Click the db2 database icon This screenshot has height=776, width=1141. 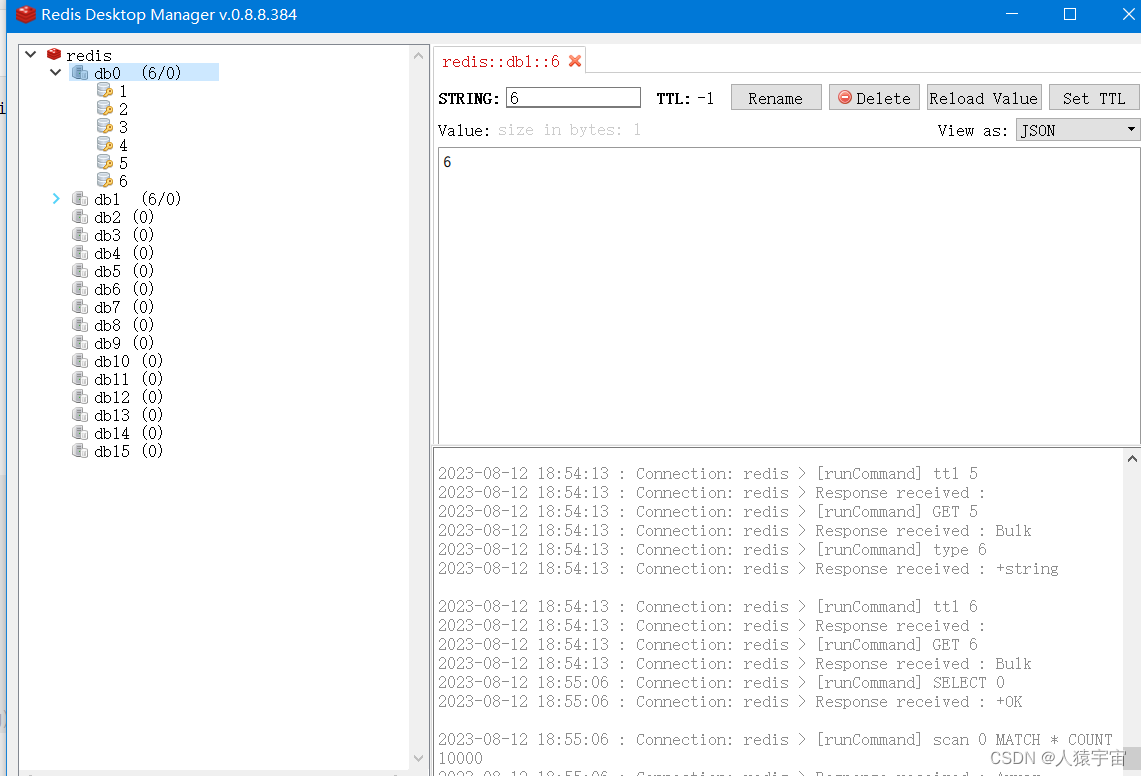(x=80, y=217)
